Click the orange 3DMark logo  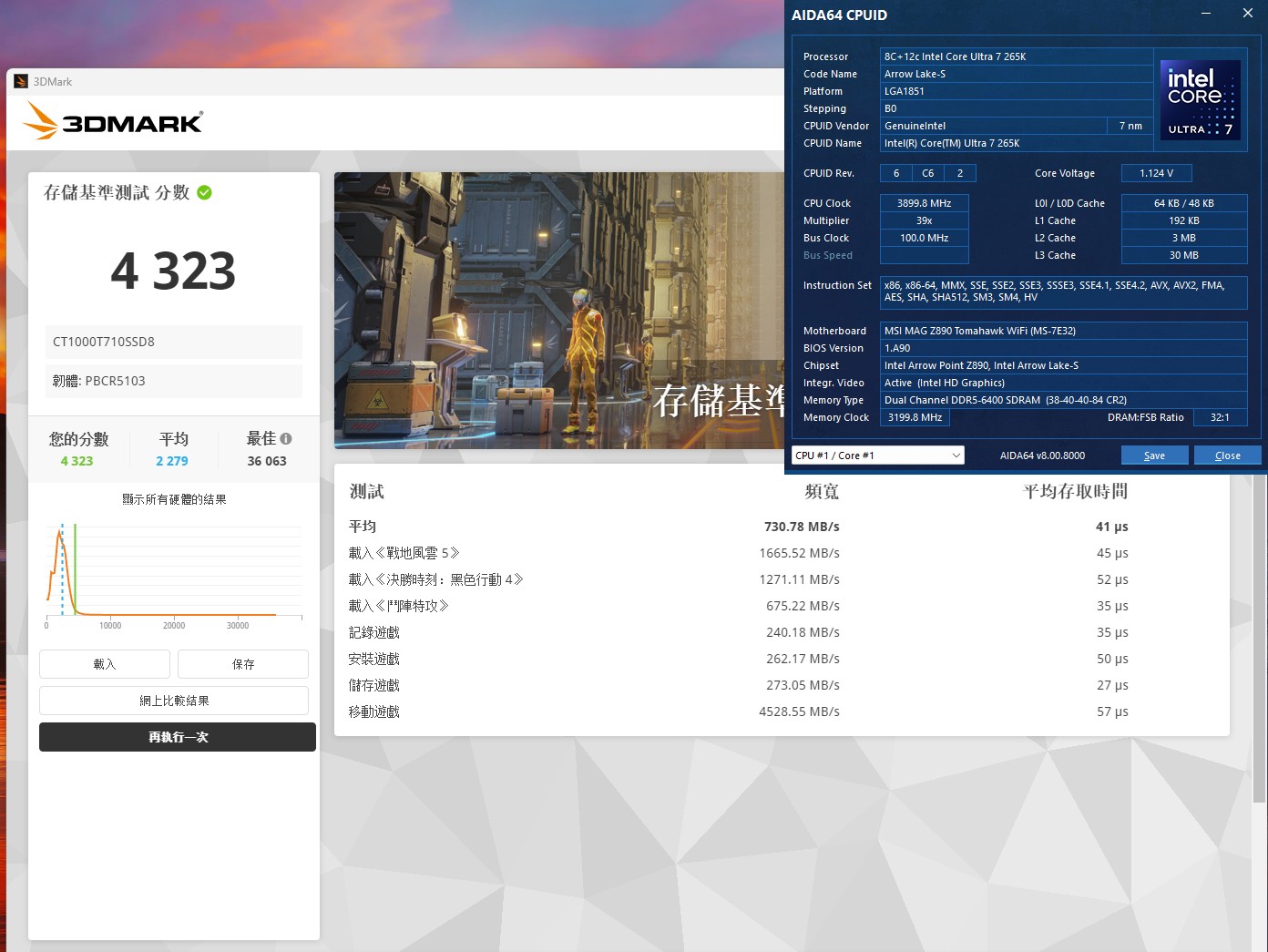point(113,121)
